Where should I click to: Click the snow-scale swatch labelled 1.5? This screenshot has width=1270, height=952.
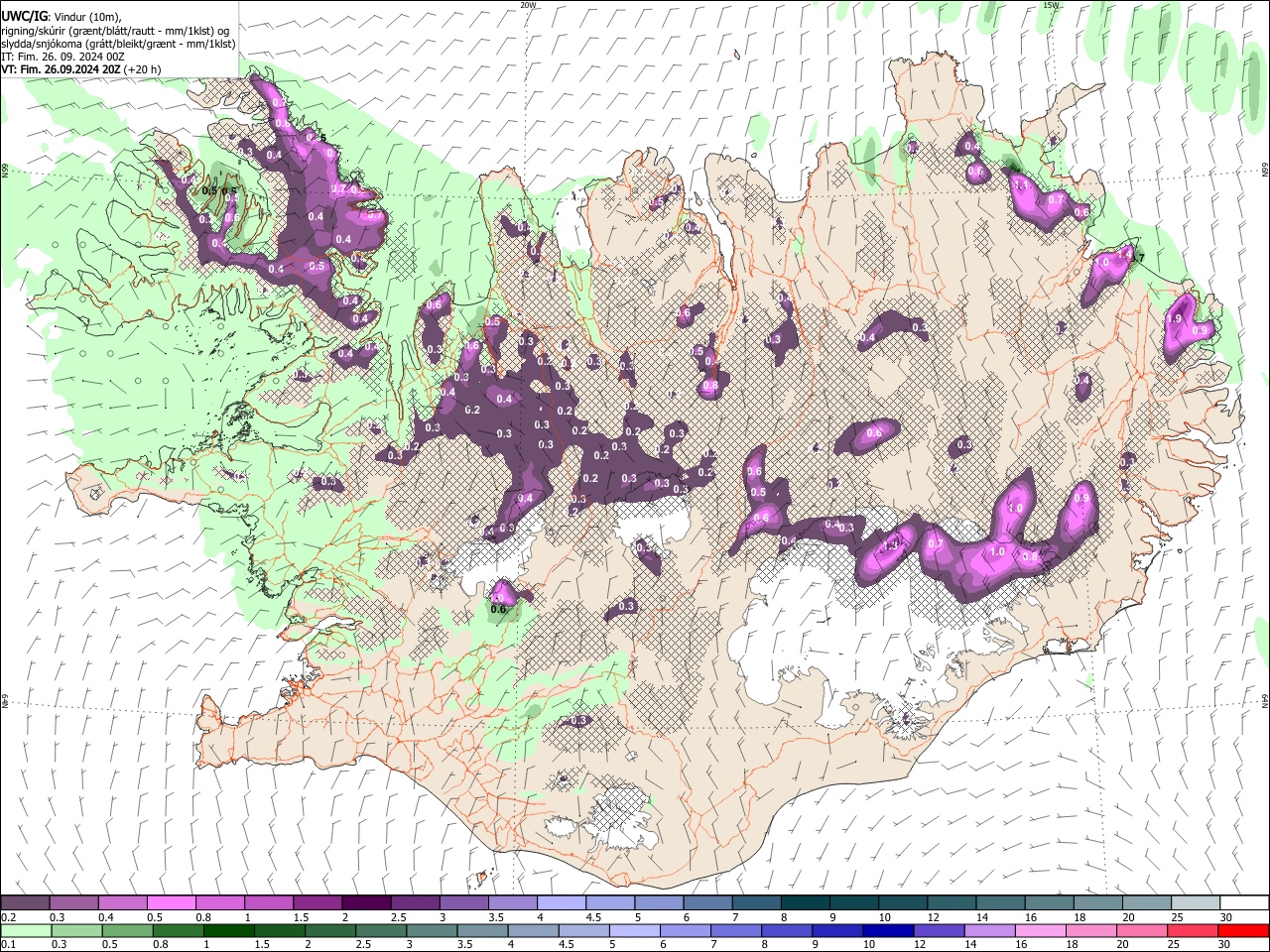(x=317, y=902)
